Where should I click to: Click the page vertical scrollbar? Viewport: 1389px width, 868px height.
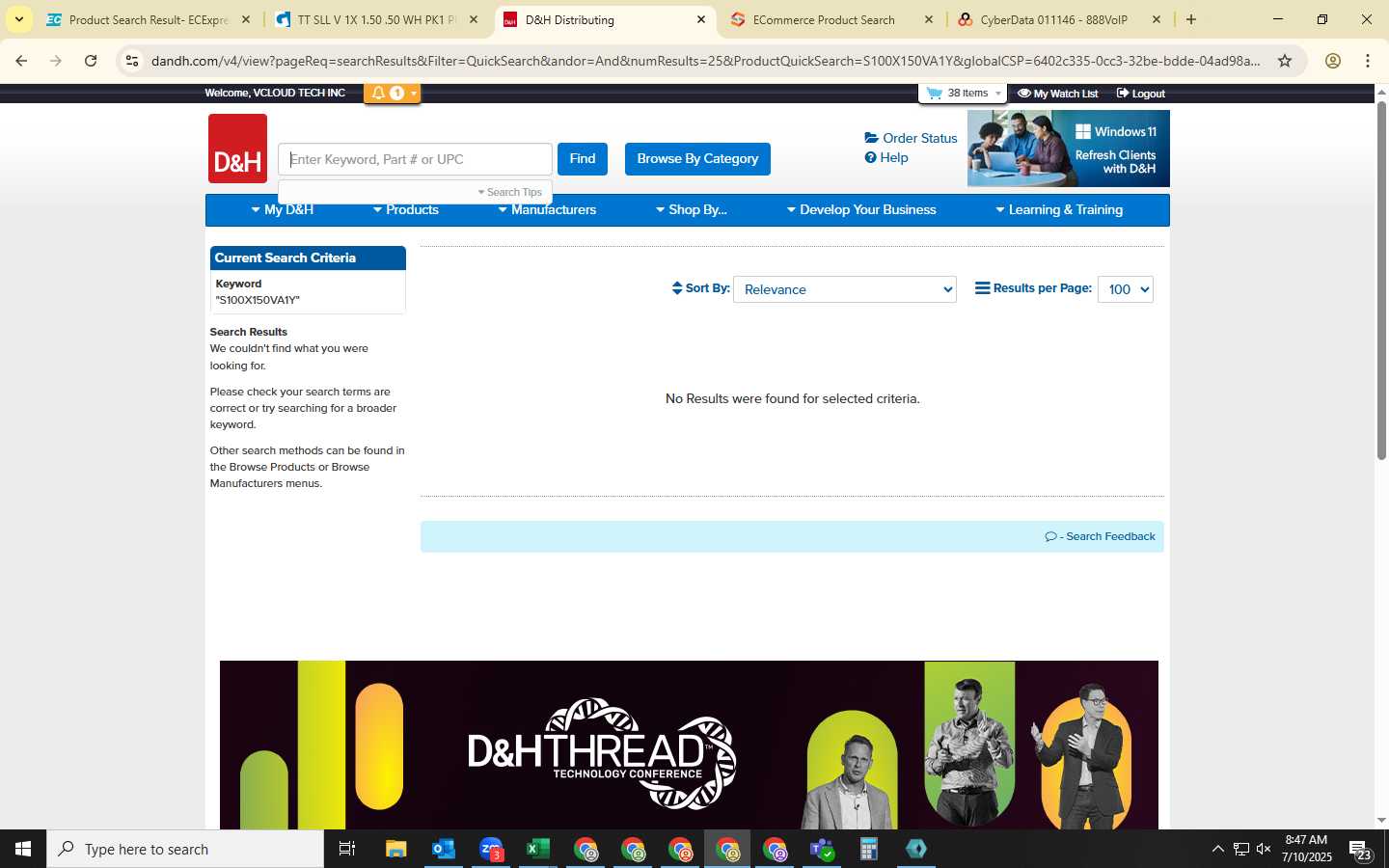(x=1381, y=280)
